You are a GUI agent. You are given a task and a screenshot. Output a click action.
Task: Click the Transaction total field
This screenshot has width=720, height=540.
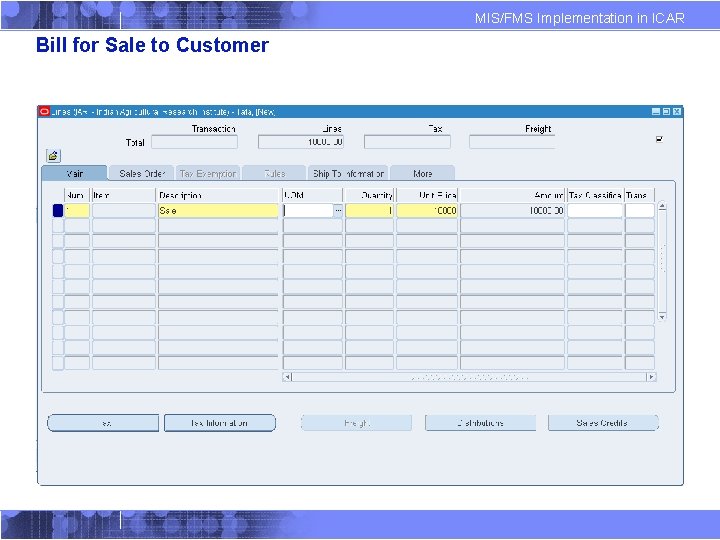click(194, 142)
